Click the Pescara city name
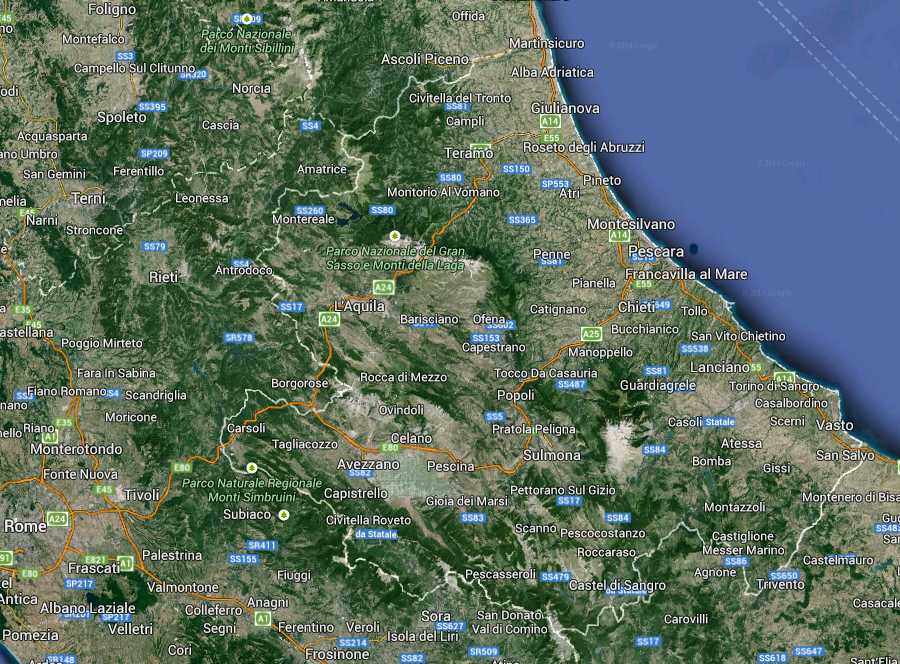Image resolution: width=900 pixels, height=664 pixels. coord(656,251)
